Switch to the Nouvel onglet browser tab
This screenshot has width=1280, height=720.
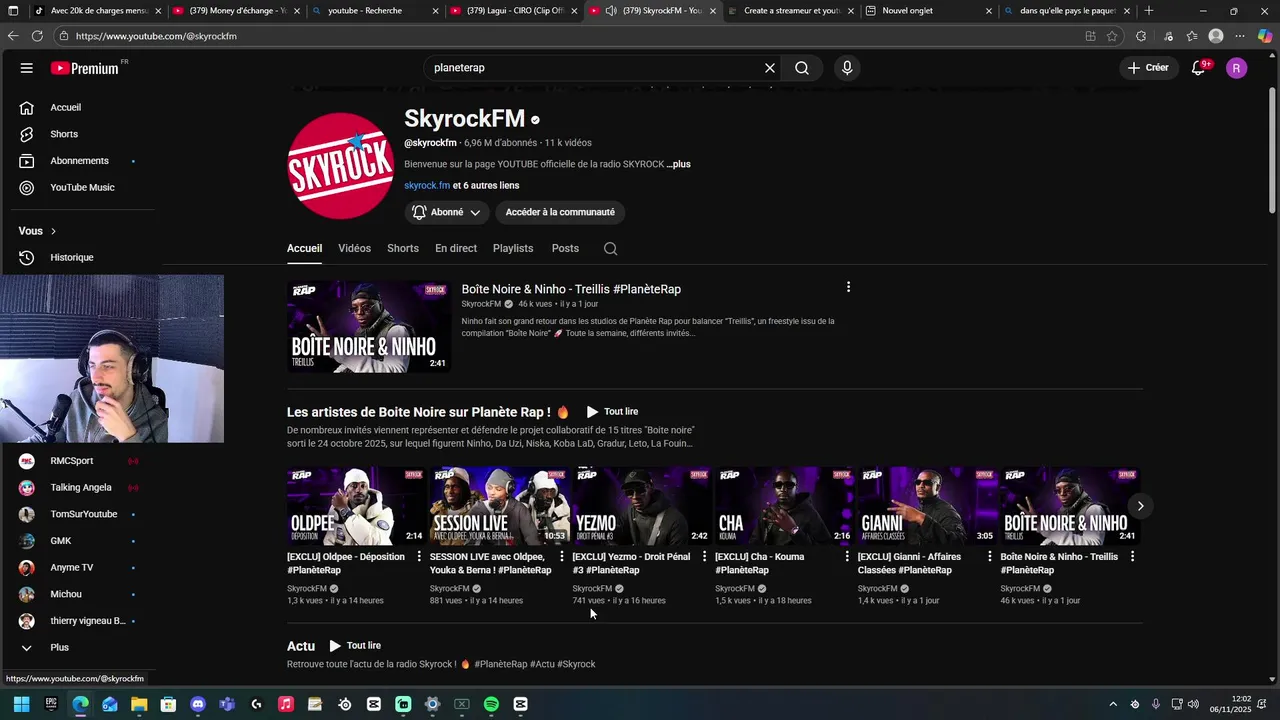[x=930, y=11]
